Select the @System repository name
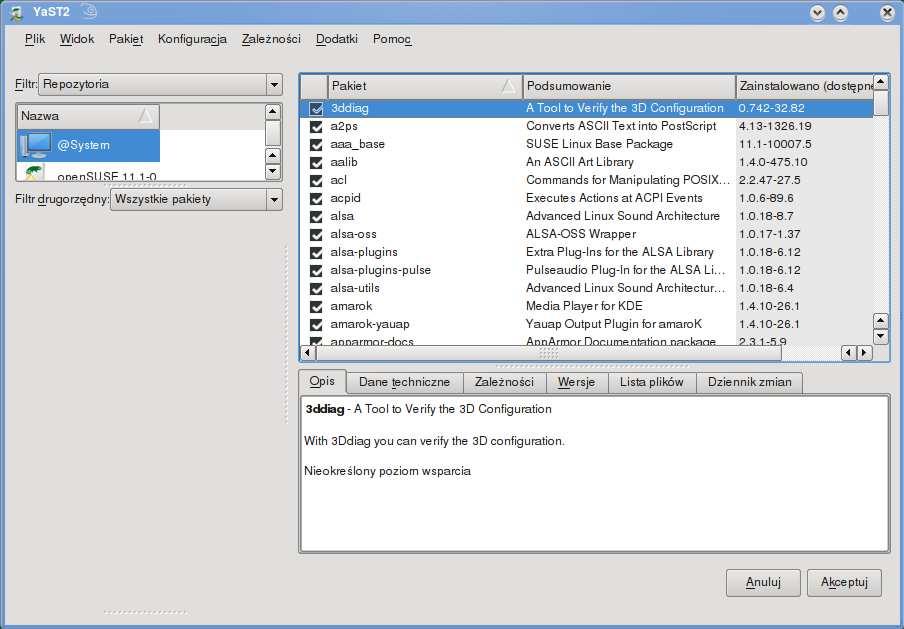This screenshot has height=629, width=904. (x=84, y=145)
